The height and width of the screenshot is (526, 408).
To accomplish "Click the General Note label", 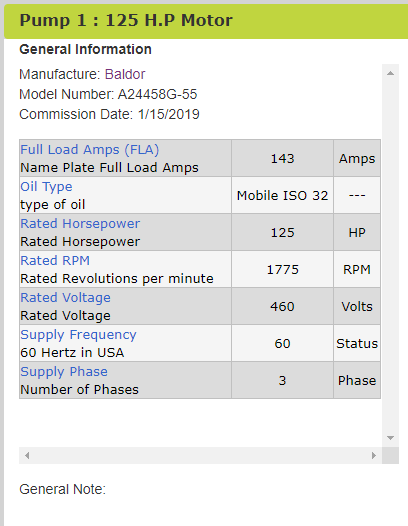I will pyautogui.click(x=62, y=489).
